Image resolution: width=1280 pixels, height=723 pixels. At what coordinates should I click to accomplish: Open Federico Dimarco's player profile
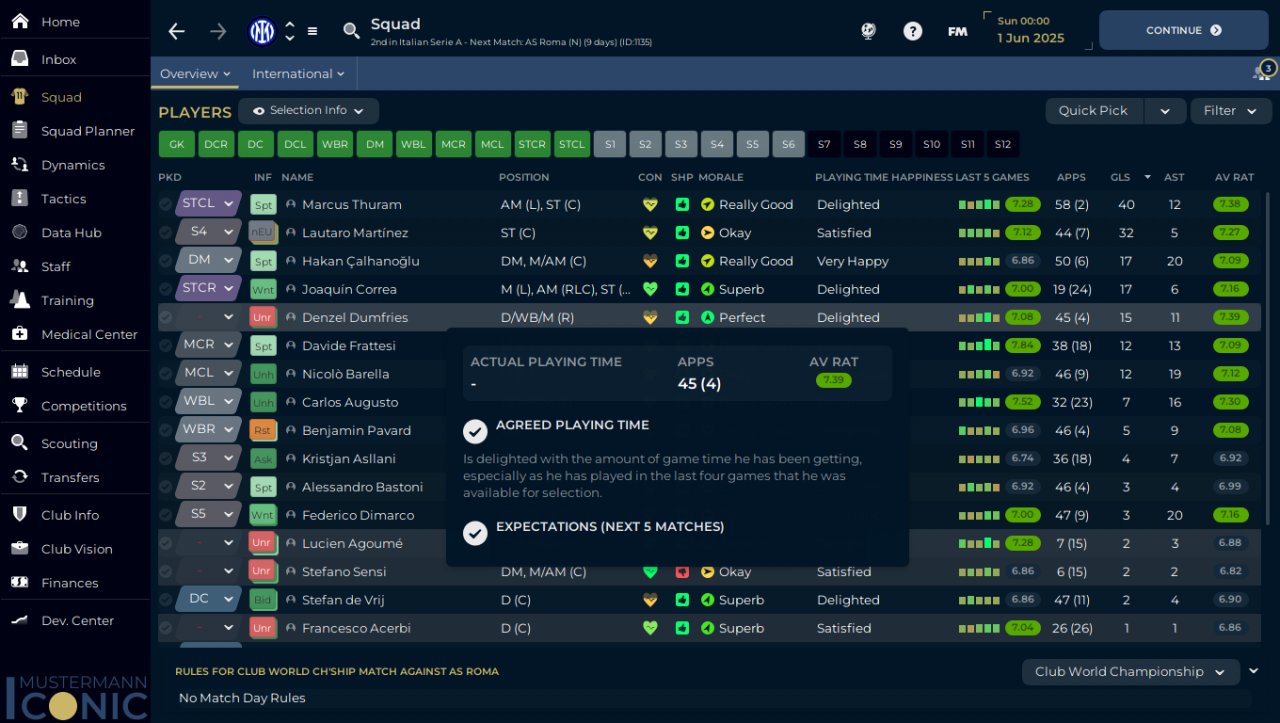pyautogui.click(x=358, y=515)
